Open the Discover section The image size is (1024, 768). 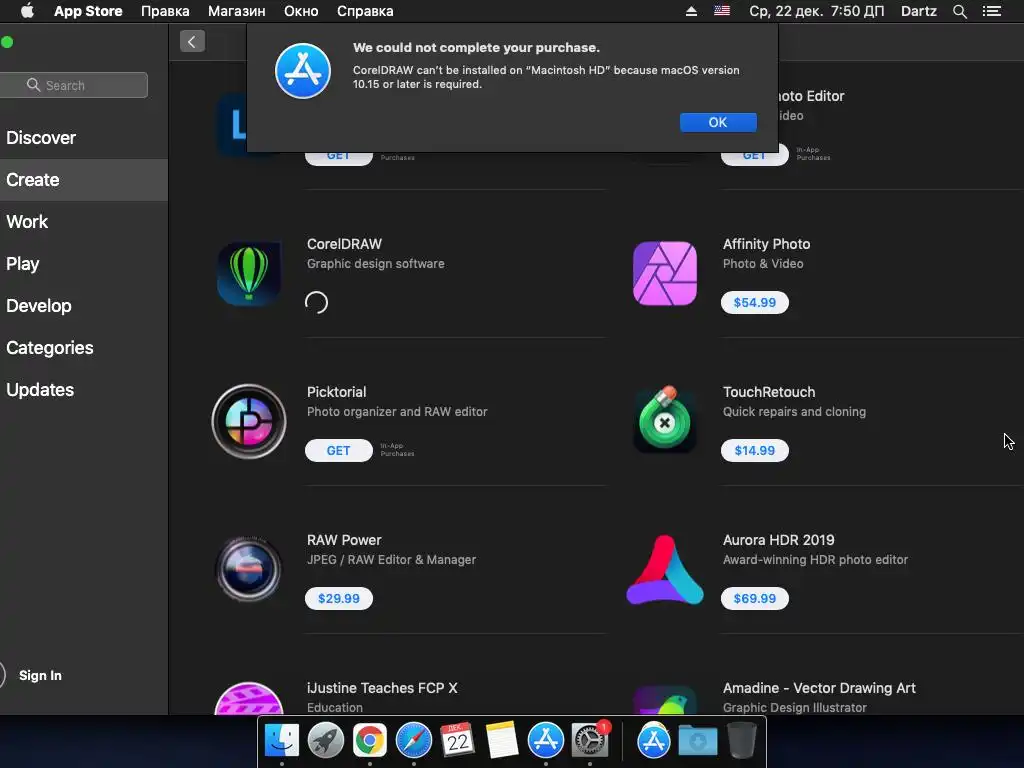41,138
